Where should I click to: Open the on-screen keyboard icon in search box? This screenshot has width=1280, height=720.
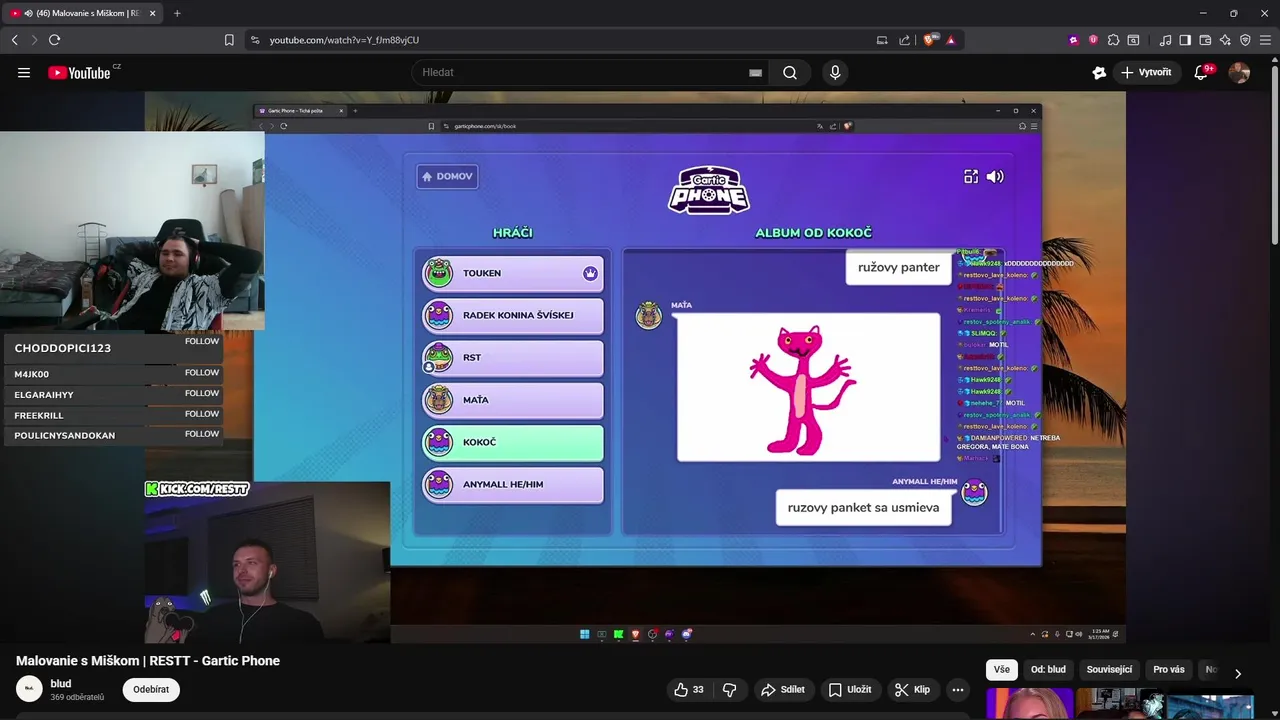pyautogui.click(x=755, y=72)
